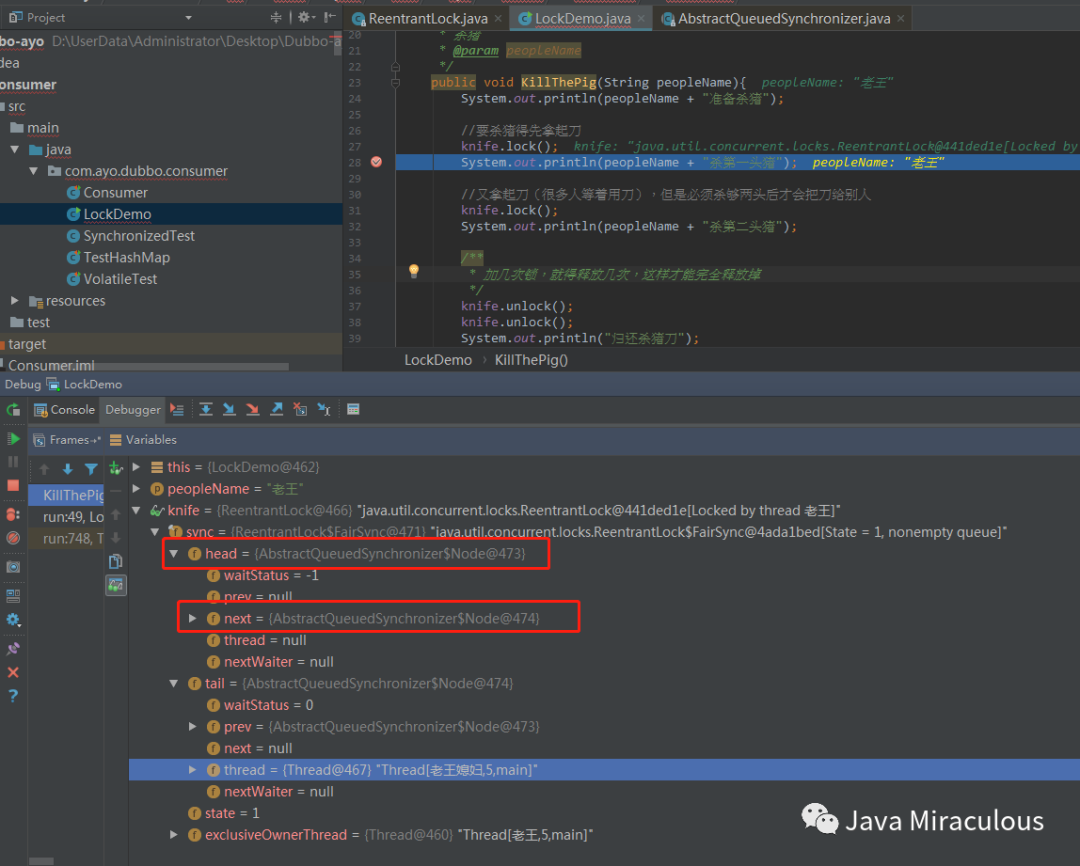1080x866 pixels.
Task: Collapse the tail node
Action: pyautogui.click(x=174, y=683)
